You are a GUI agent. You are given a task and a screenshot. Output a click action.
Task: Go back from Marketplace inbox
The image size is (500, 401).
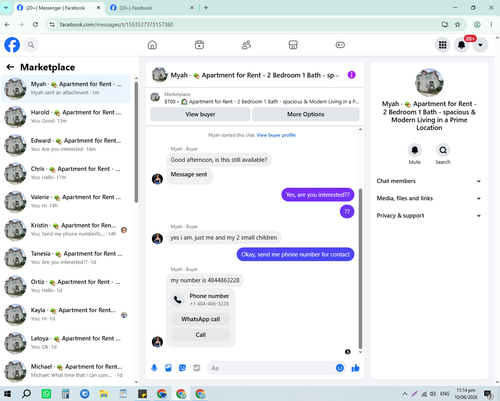coord(10,67)
